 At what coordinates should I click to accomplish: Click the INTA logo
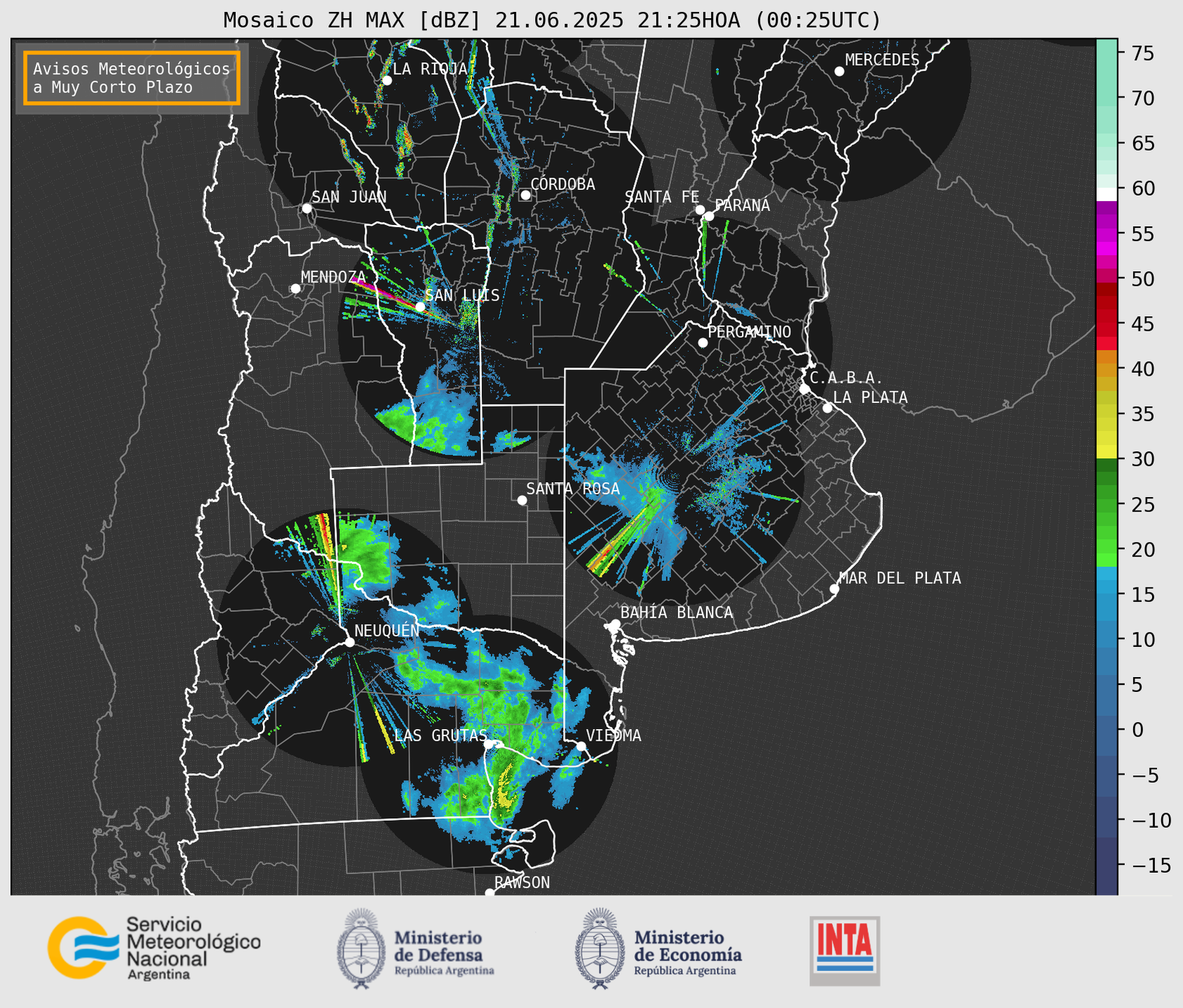click(845, 951)
